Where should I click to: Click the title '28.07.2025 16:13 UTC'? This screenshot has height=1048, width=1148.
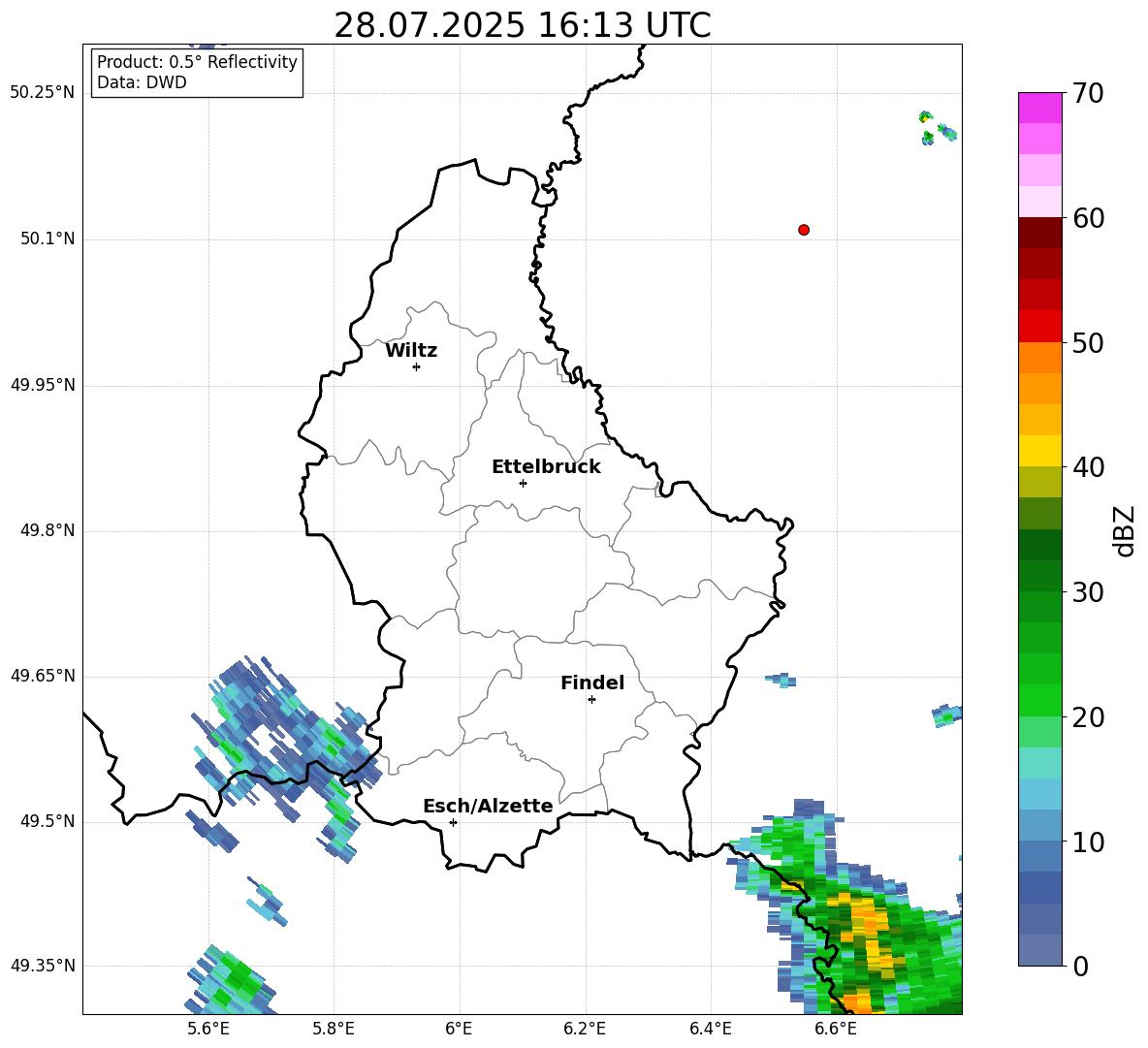(522, 25)
